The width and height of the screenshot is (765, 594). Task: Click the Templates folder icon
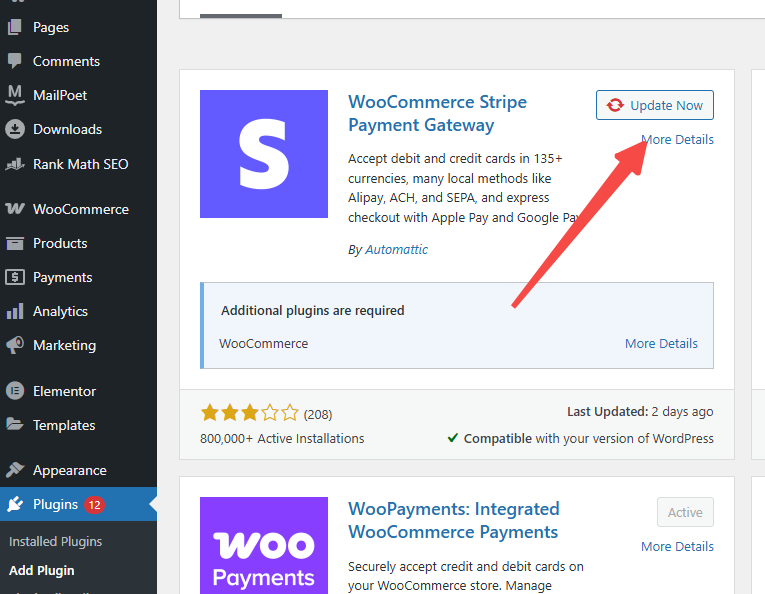15,424
